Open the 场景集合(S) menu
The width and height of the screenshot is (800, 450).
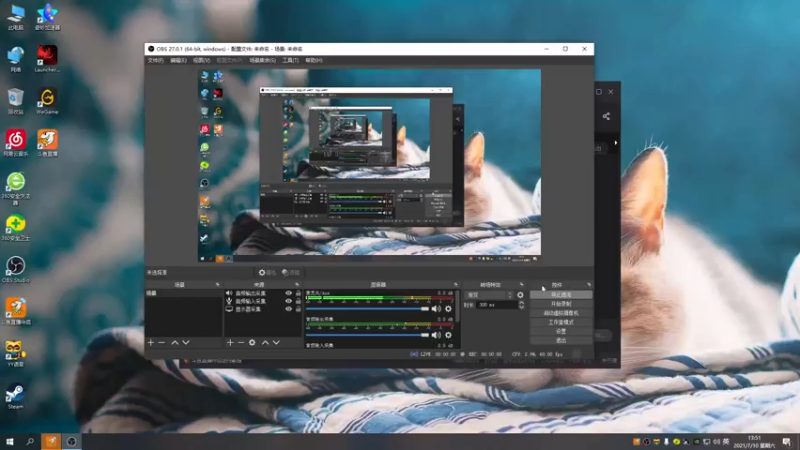262,60
